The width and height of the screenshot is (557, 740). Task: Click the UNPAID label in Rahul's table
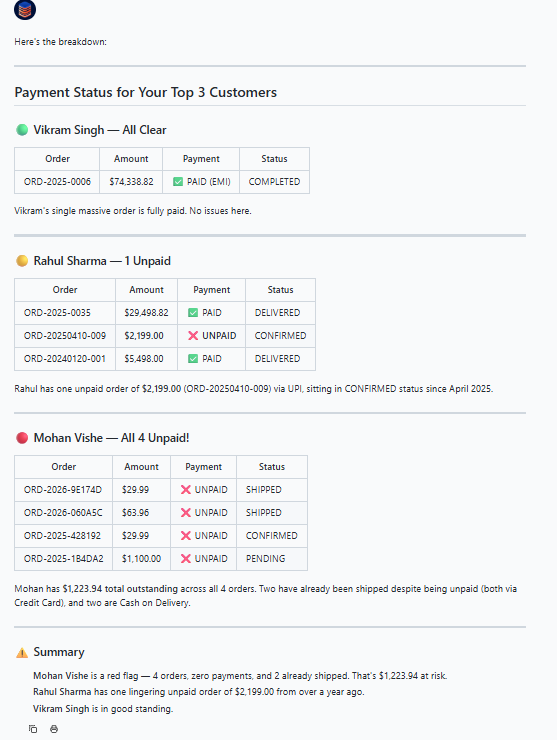coord(219,336)
